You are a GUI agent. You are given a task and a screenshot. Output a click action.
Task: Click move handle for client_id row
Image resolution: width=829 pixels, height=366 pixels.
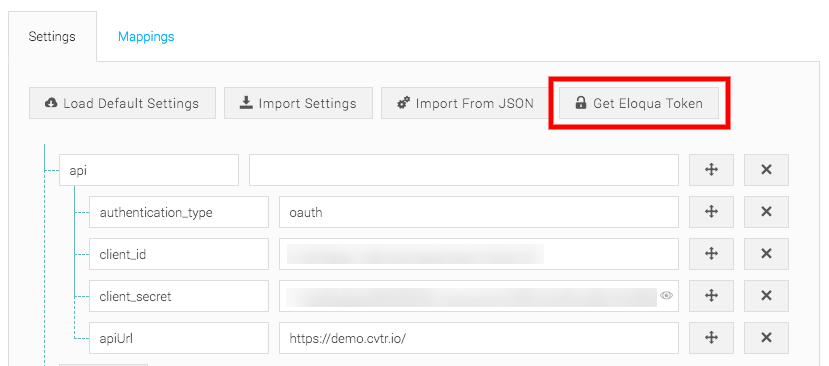point(711,254)
